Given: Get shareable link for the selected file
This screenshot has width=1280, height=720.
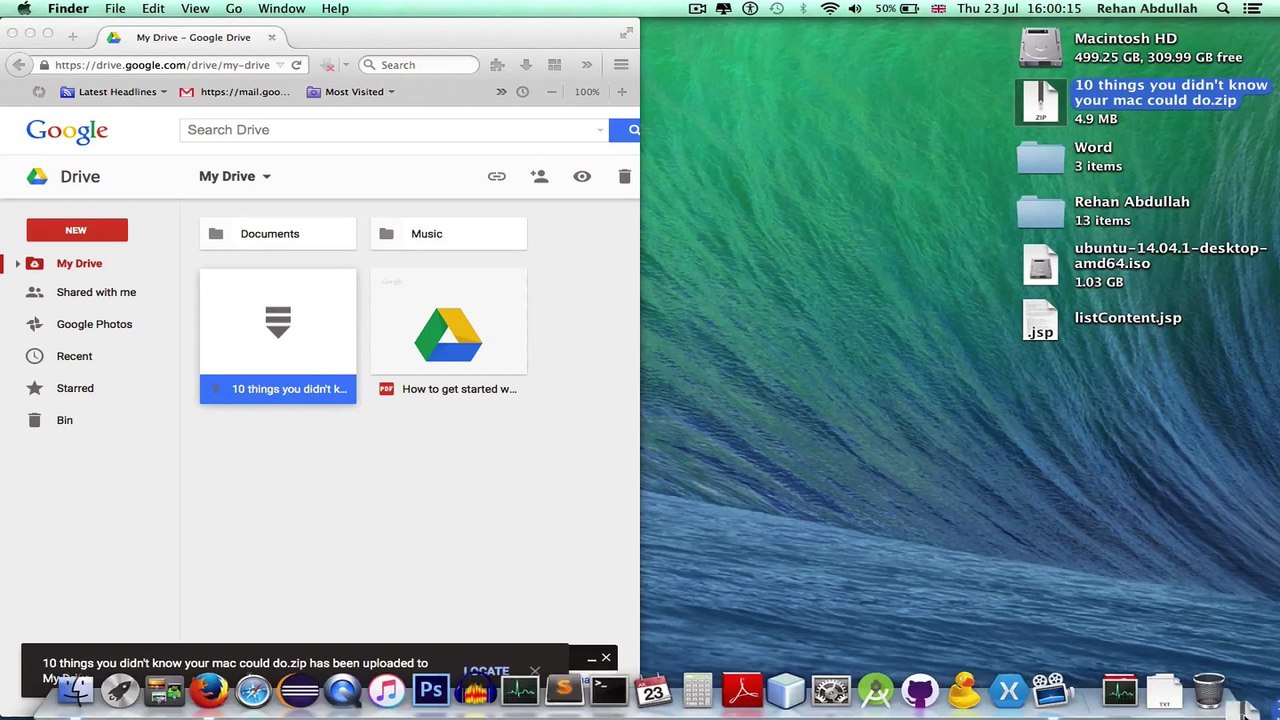Looking at the screenshot, I should (497, 176).
